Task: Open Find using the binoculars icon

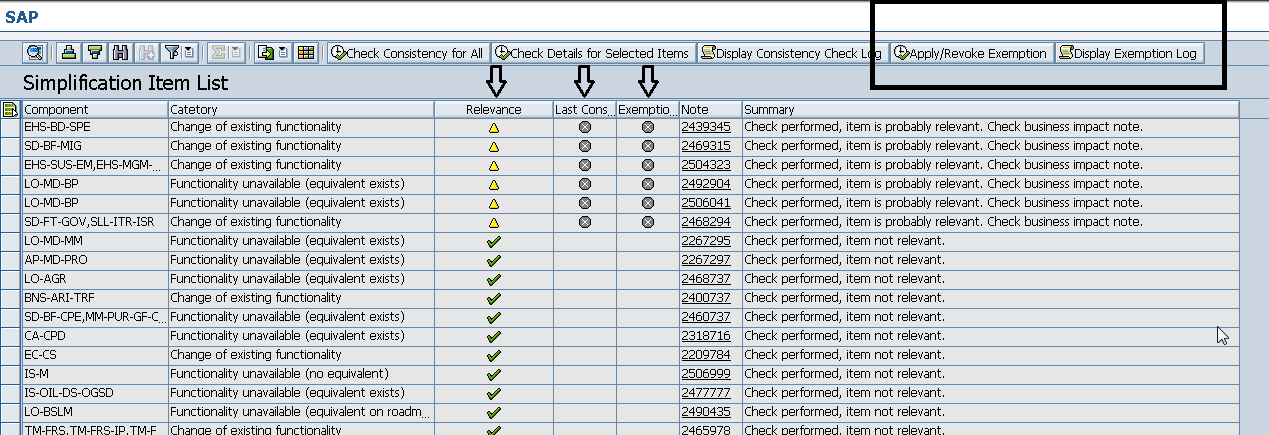Action: click(121, 53)
